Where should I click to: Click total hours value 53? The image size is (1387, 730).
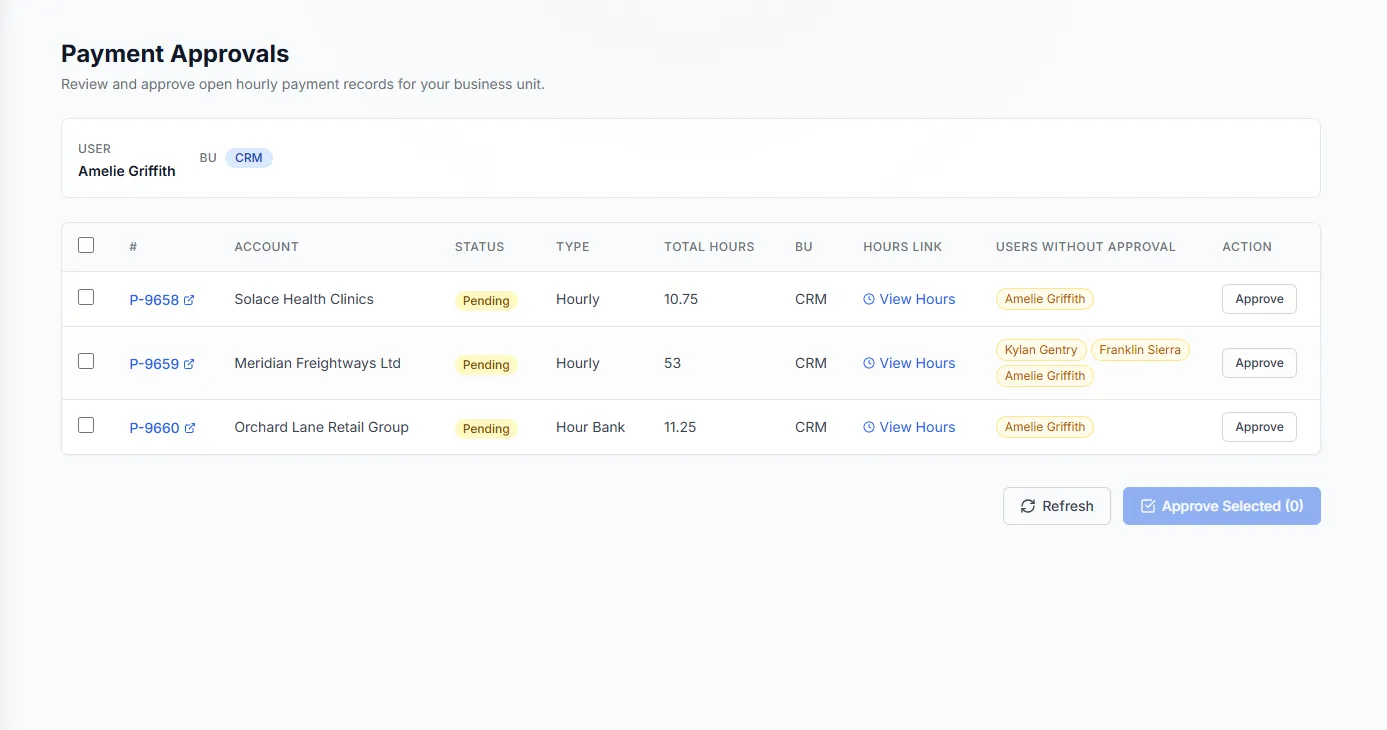pos(672,363)
